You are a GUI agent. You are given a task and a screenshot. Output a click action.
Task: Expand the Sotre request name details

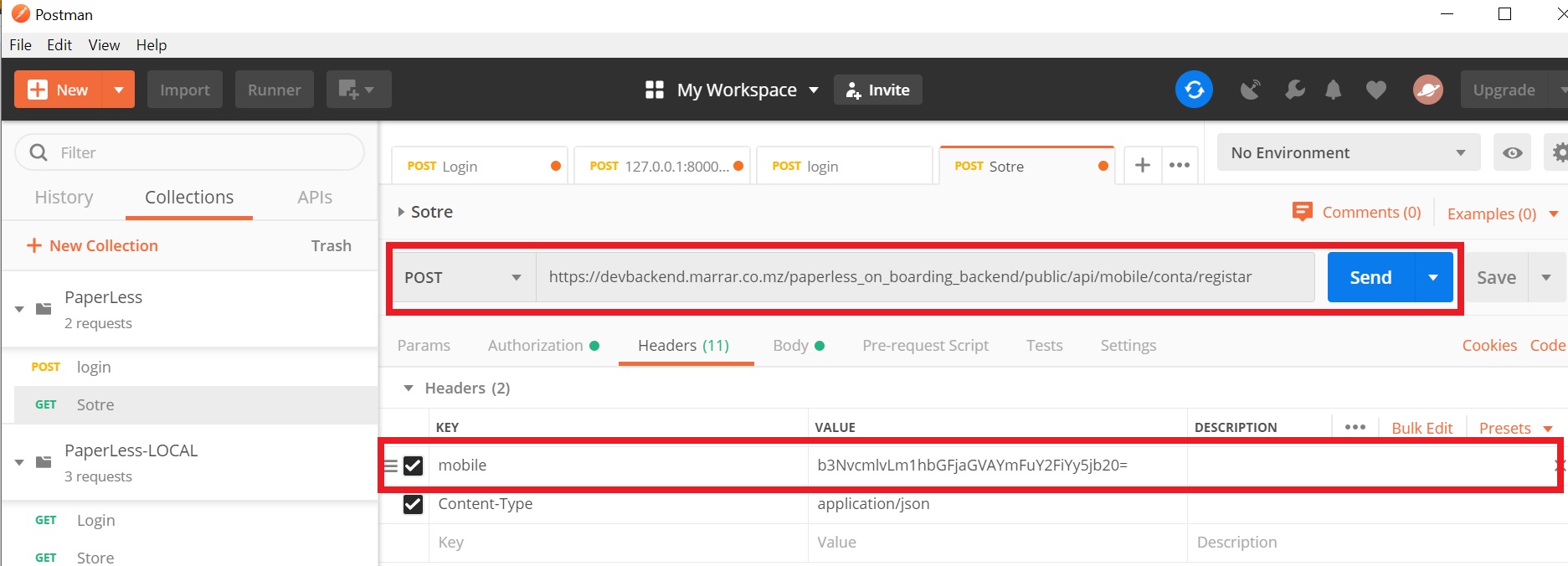[x=401, y=212]
